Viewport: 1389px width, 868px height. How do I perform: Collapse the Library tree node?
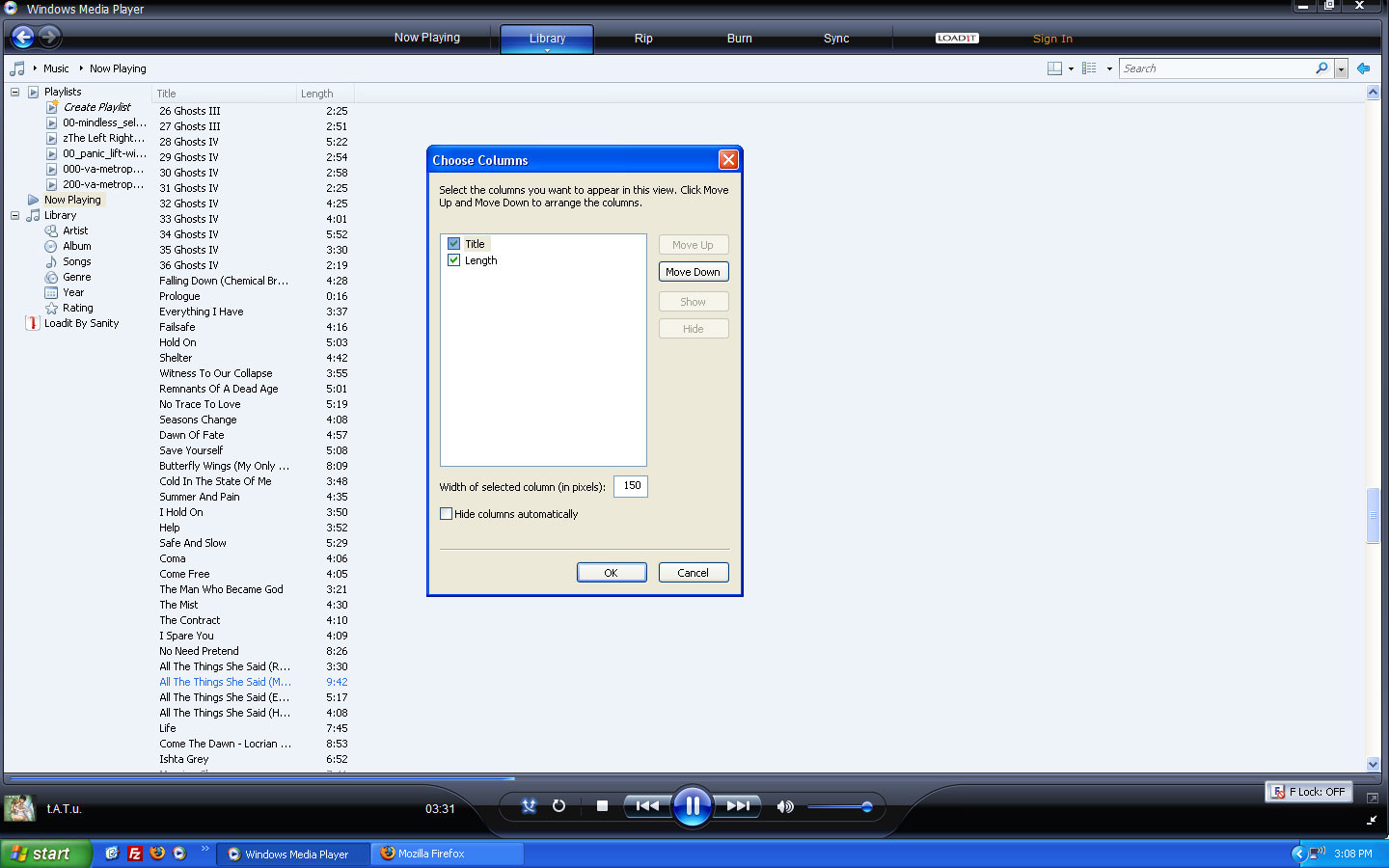(14, 215)
